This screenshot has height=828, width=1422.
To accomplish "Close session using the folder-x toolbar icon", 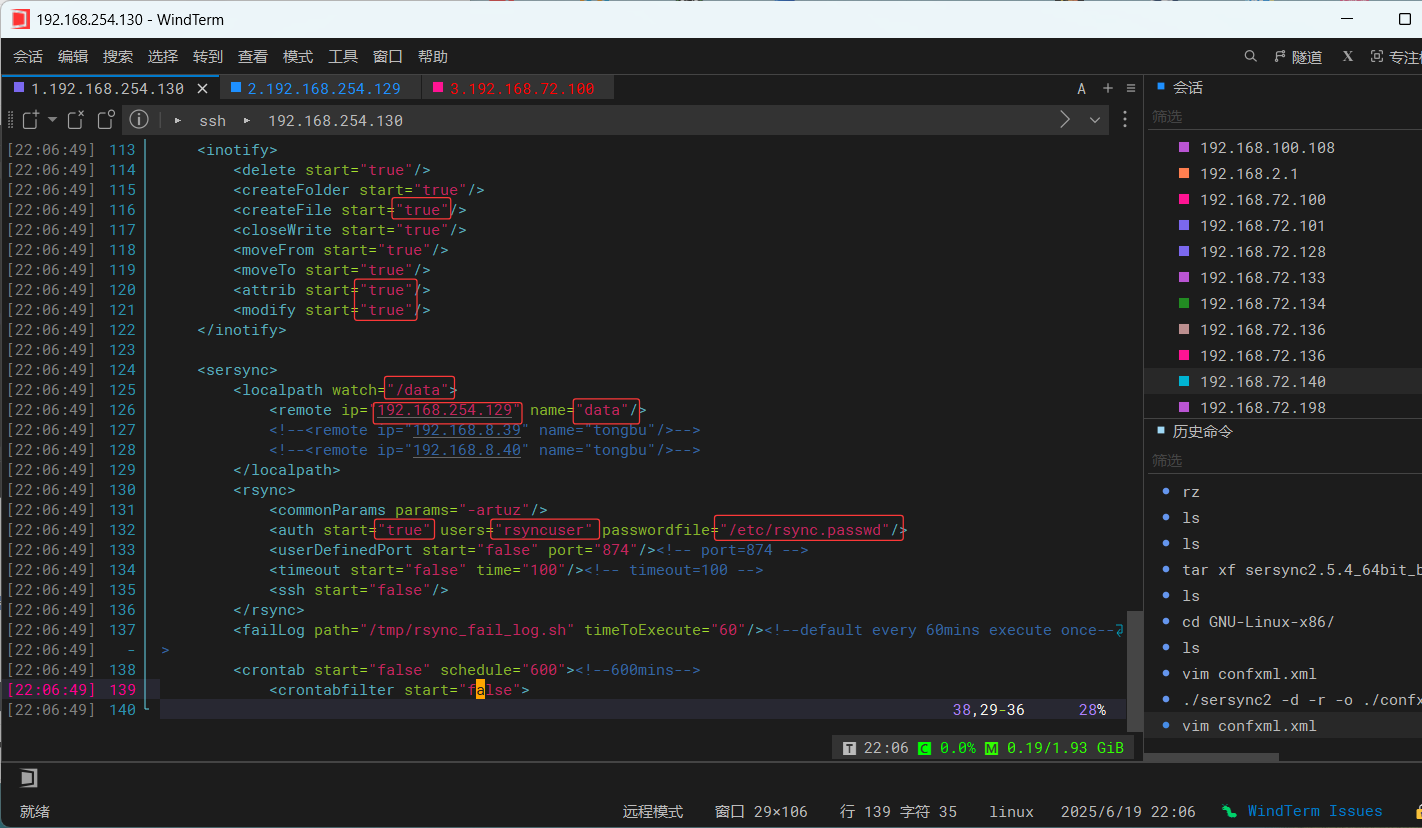I will [x=75, y=120].
